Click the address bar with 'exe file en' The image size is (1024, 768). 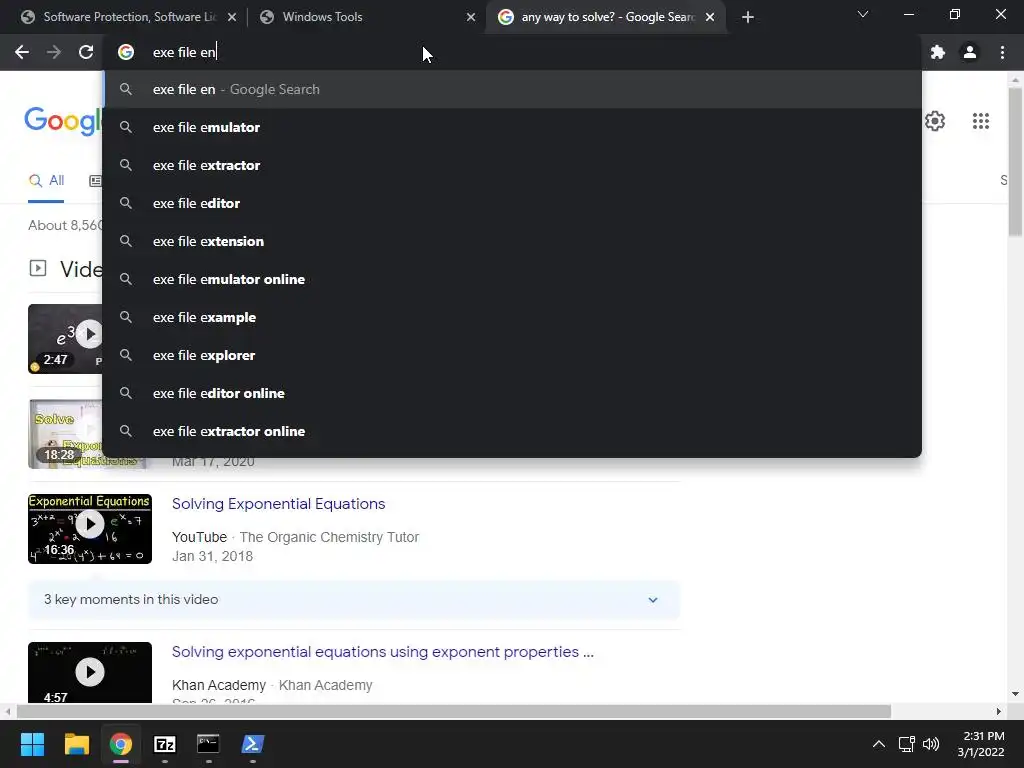512,52
